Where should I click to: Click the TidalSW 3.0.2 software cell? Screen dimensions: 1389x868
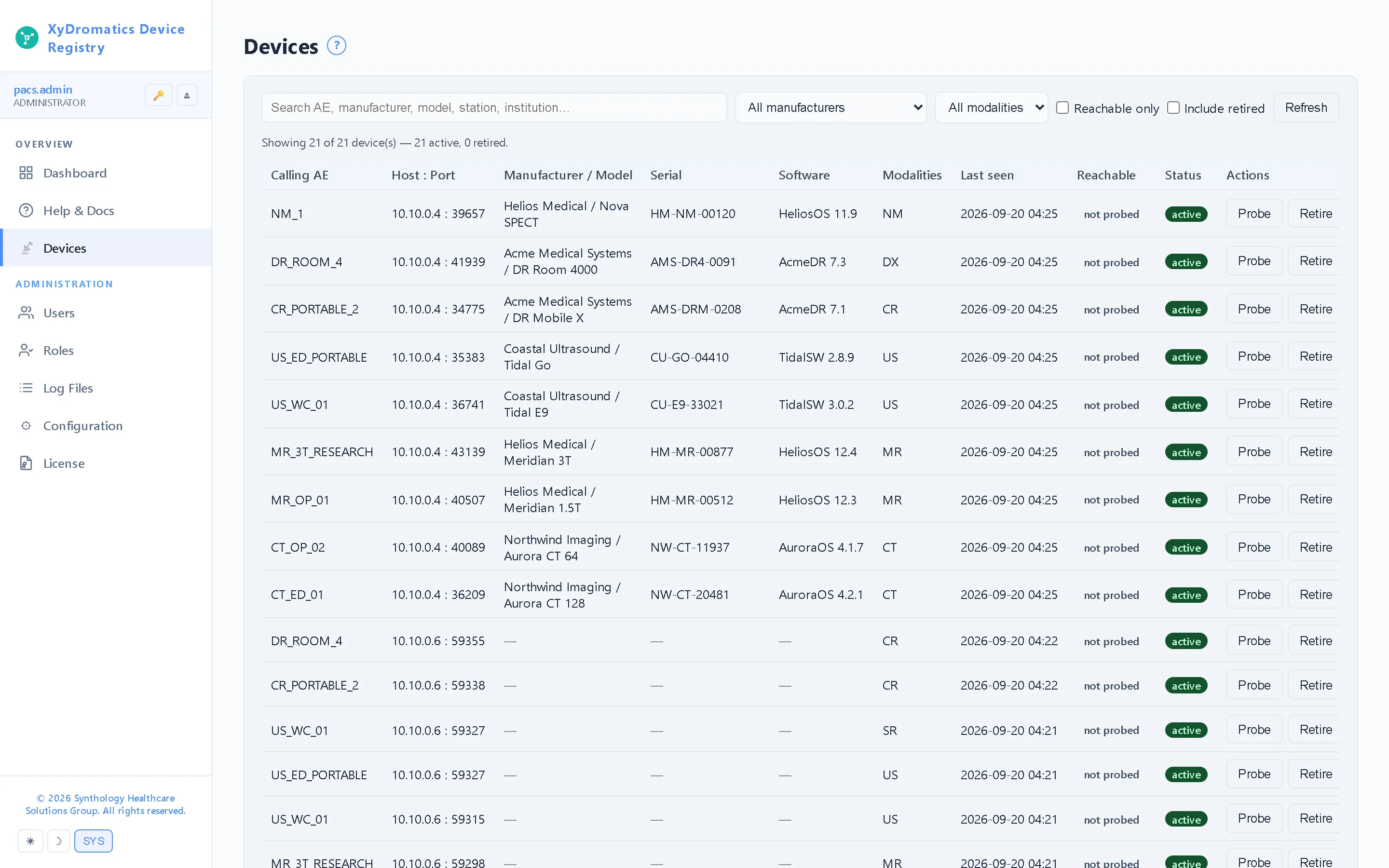[x=816, y=405]
